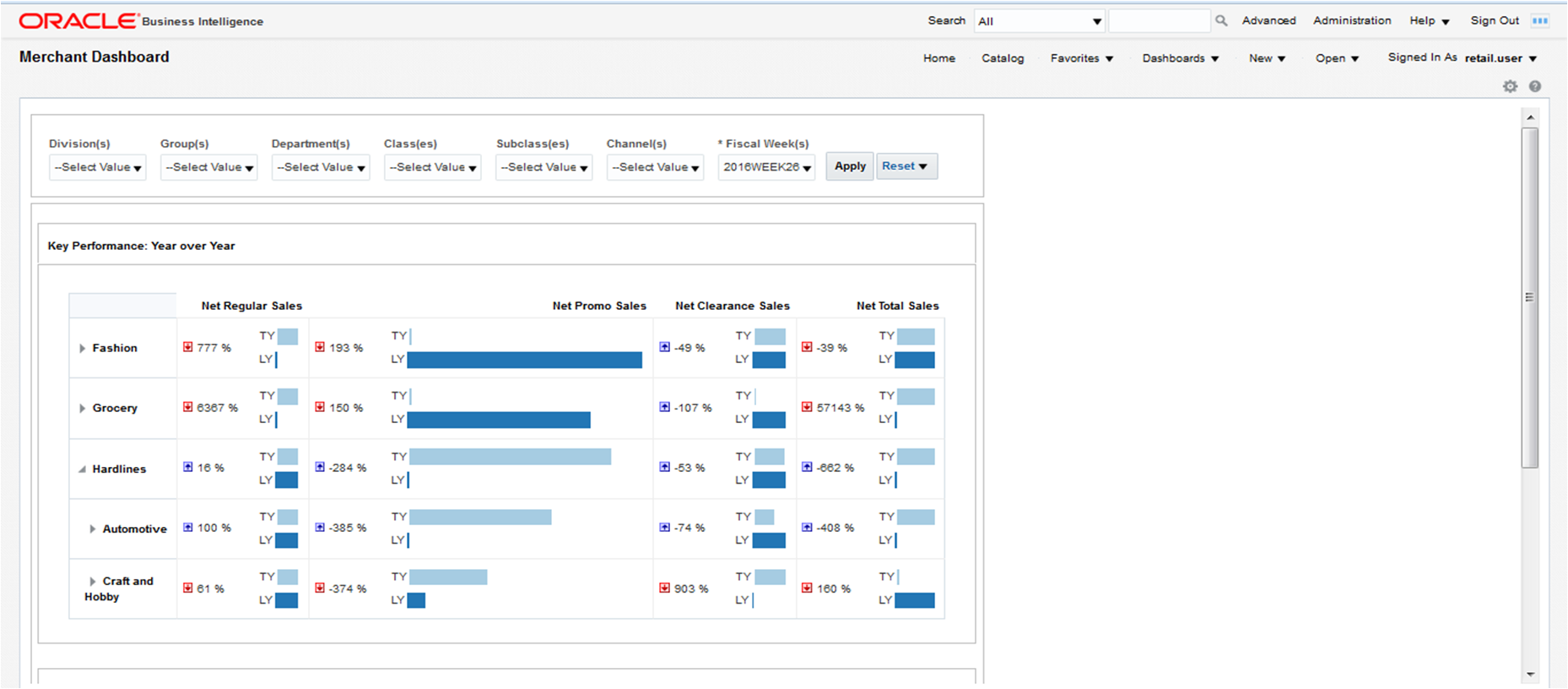Viewport: 1568px width, 689px height.
Task: Click Craft and Hobby 160 % indicator icon
Action: (808, 588)
